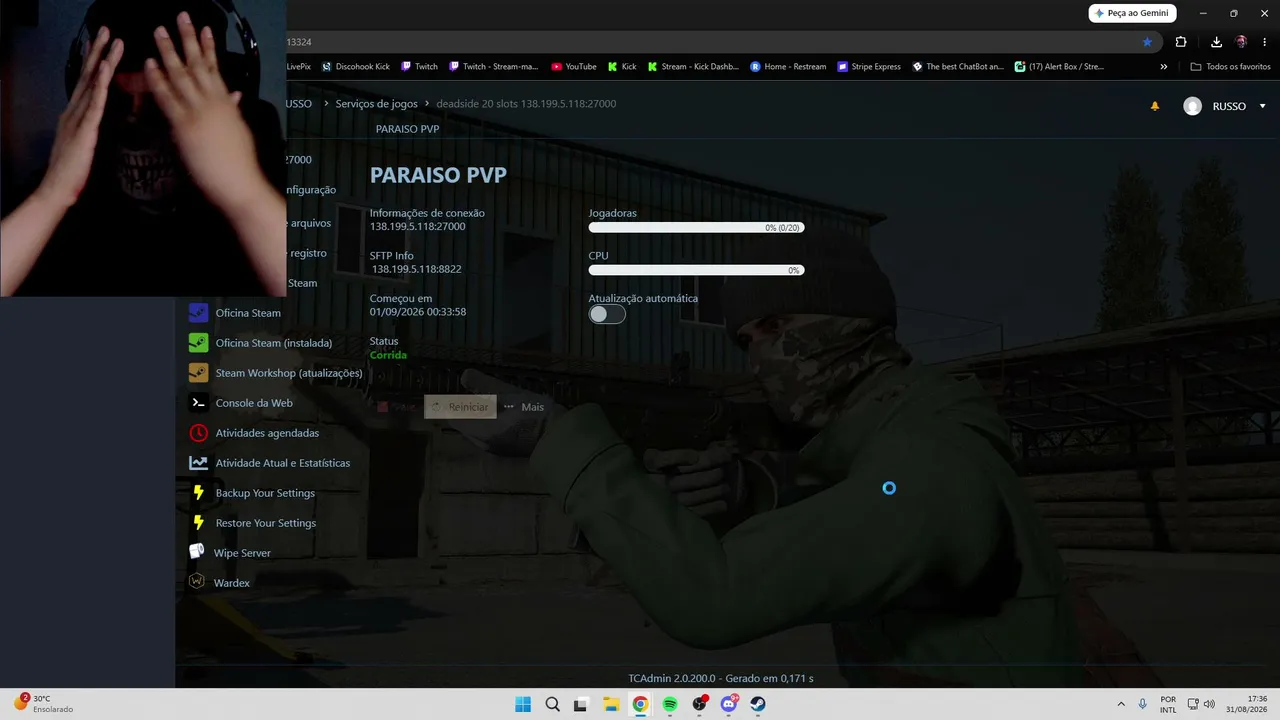The height and width of the screenshot is (720, 1280).
Task: Click the orange Steam Workshop (atualizações) icon
Action: point(198,373)
